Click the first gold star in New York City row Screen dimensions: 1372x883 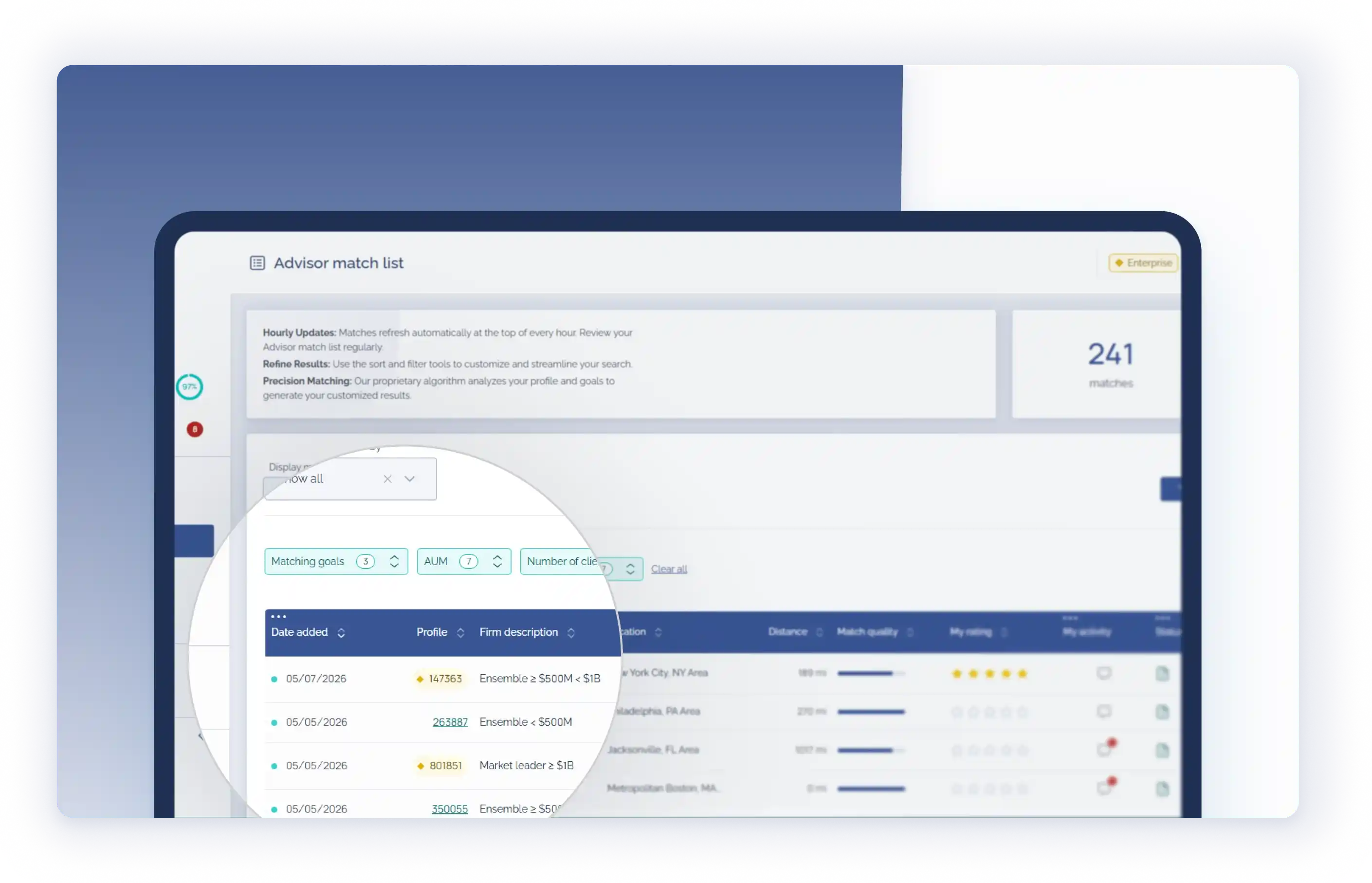click(x=956, y=674)
